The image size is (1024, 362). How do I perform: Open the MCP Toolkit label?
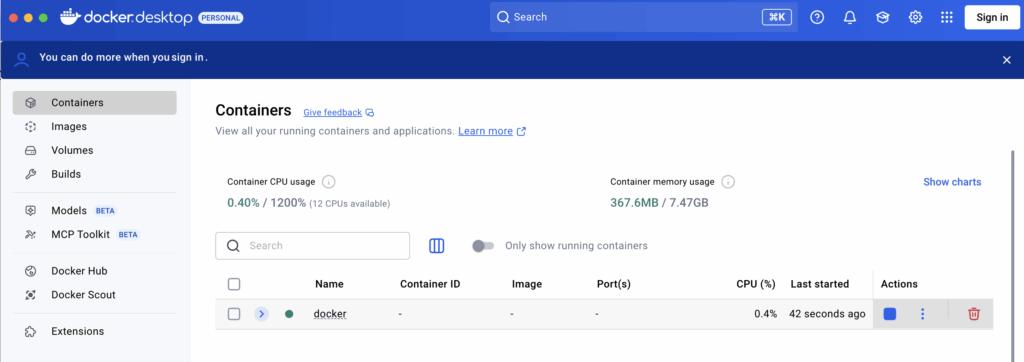pyautogui.click(x=80, y=235)
